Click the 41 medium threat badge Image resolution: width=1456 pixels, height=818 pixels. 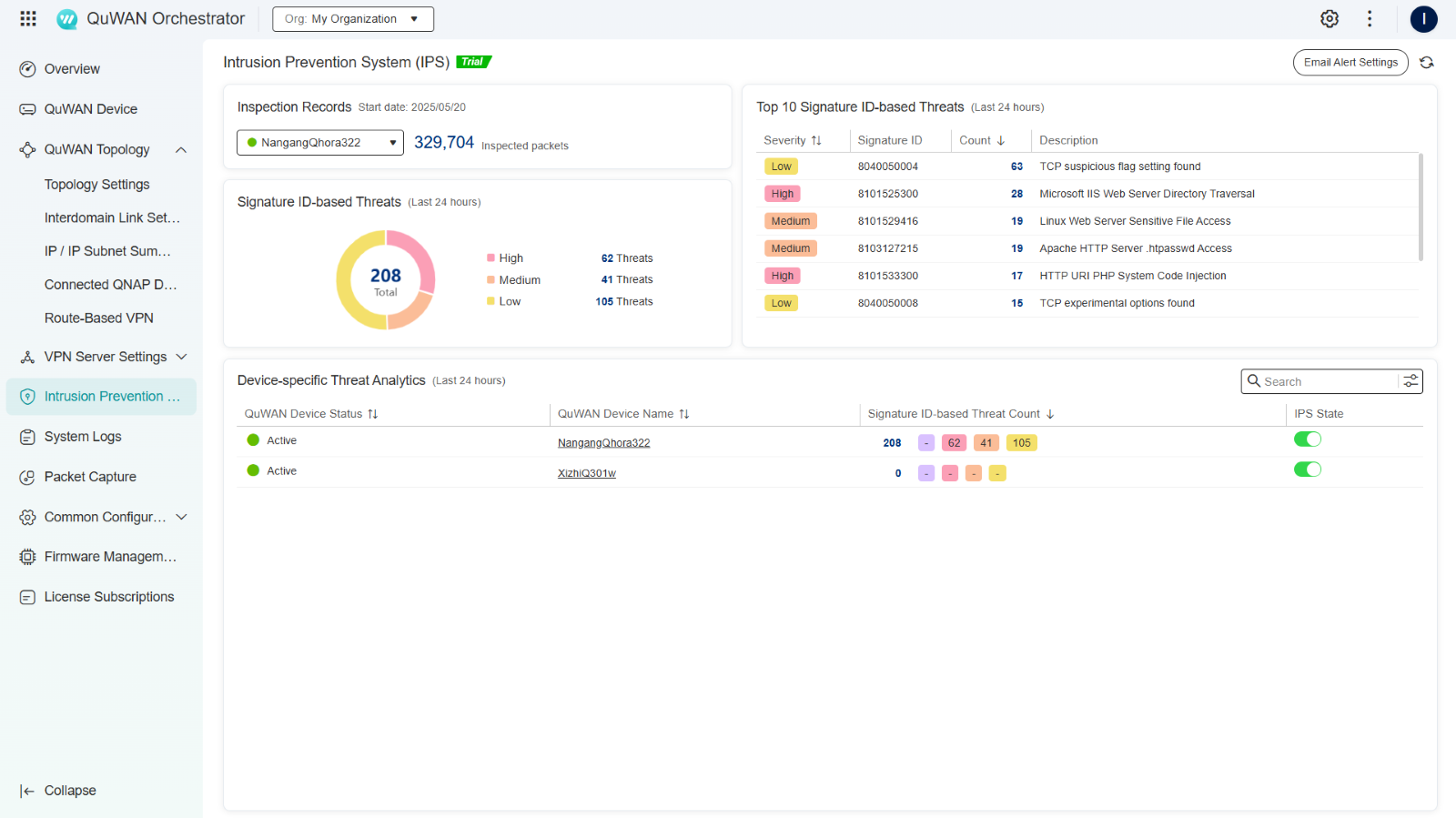click(986, 443)
